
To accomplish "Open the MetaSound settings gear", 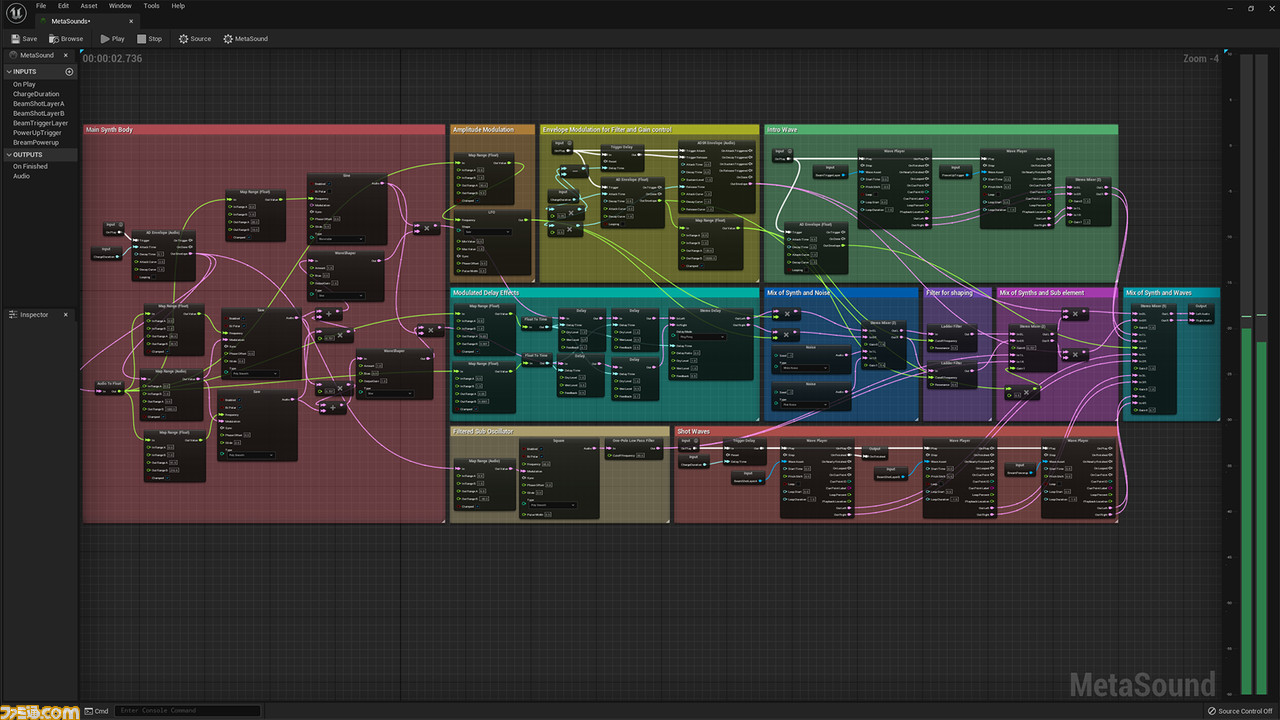I will click(228, 39).
